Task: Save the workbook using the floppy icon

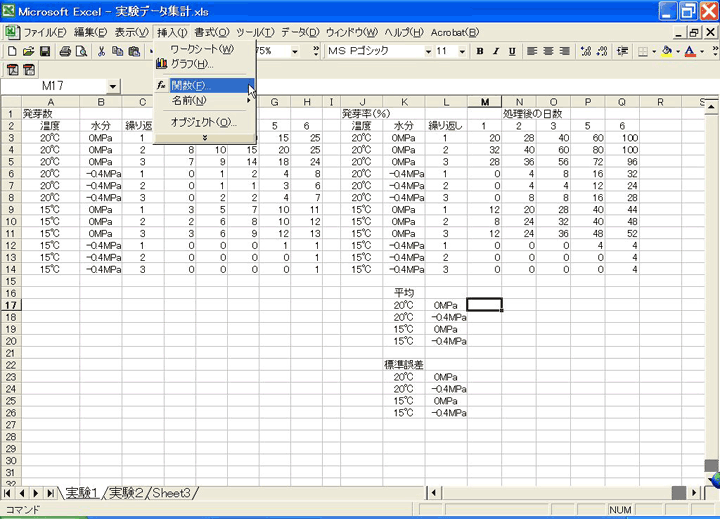Action: 46,51
